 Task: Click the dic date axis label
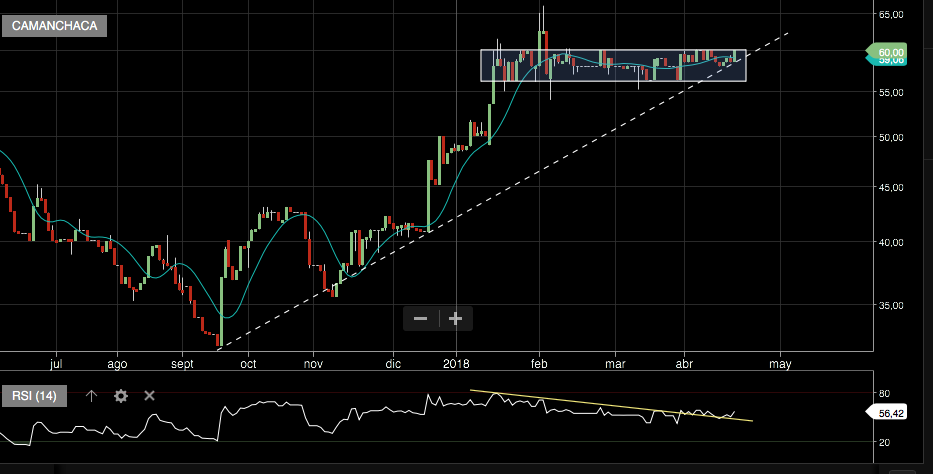point(393,363)
